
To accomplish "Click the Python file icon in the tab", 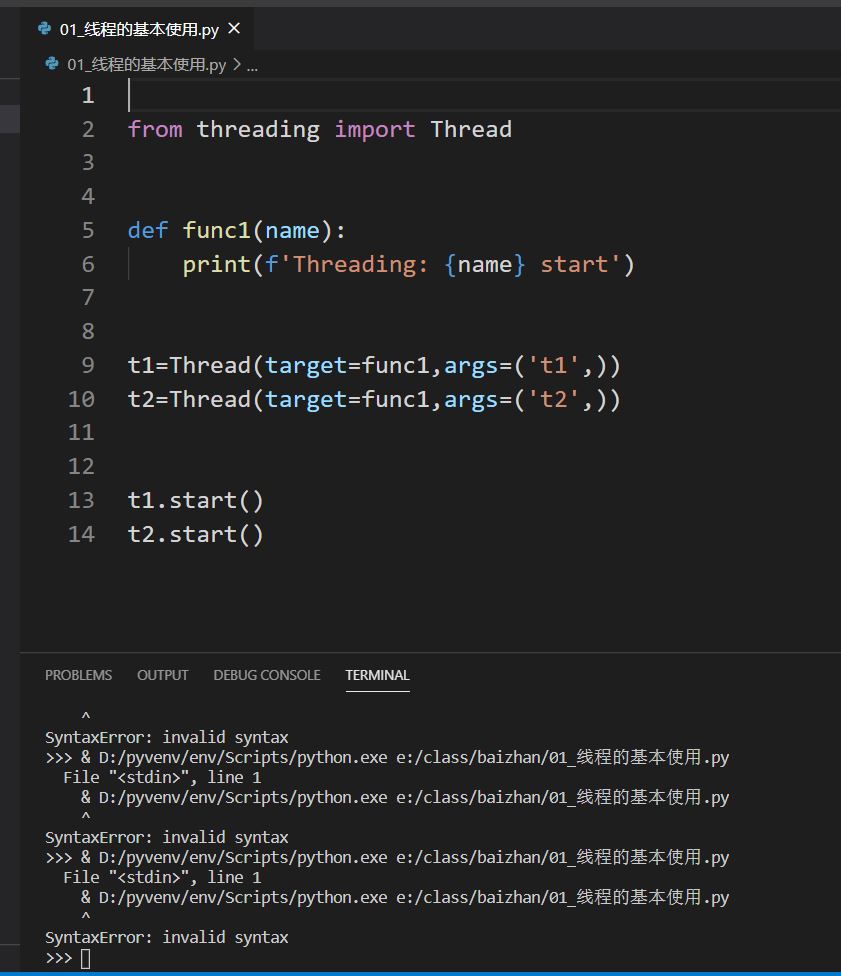I will (44, 29).
